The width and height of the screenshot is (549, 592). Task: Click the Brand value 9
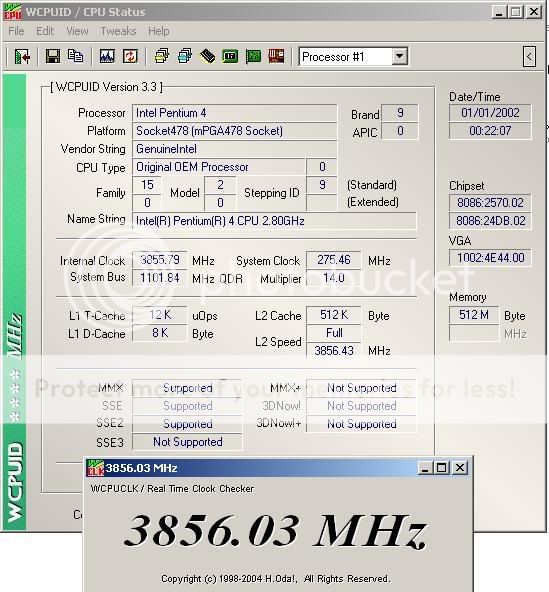pyautogui.click(x=399, y=113)
